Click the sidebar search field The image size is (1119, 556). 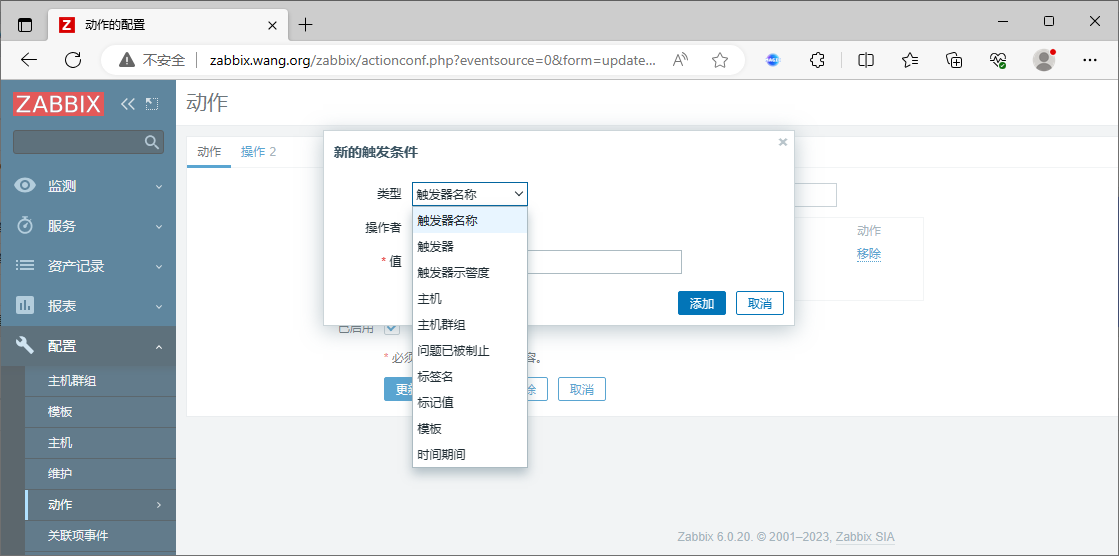point(88,142)
